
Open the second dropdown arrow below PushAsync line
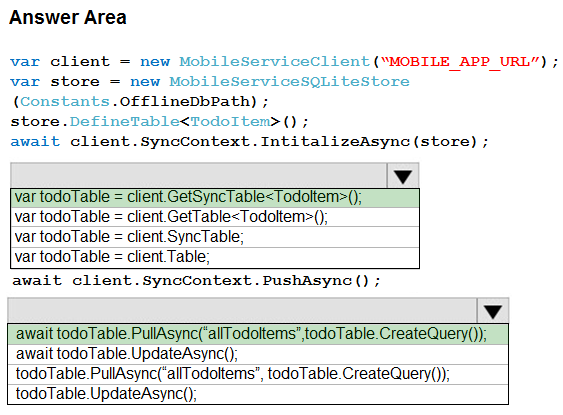click(493, 311)
